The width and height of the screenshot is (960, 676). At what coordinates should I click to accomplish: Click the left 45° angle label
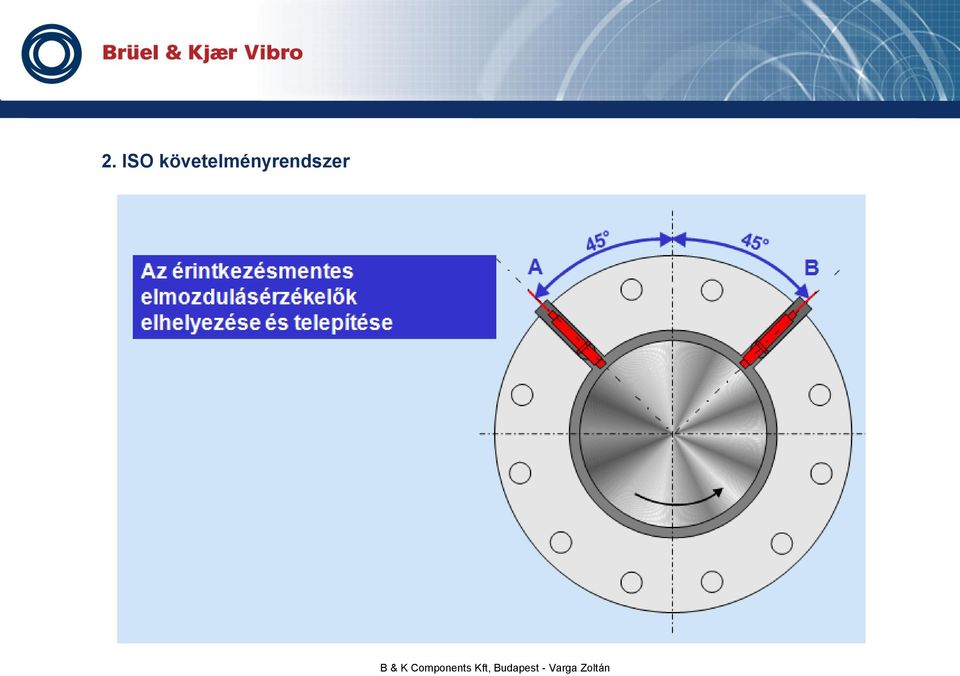(x=598, y=241)
